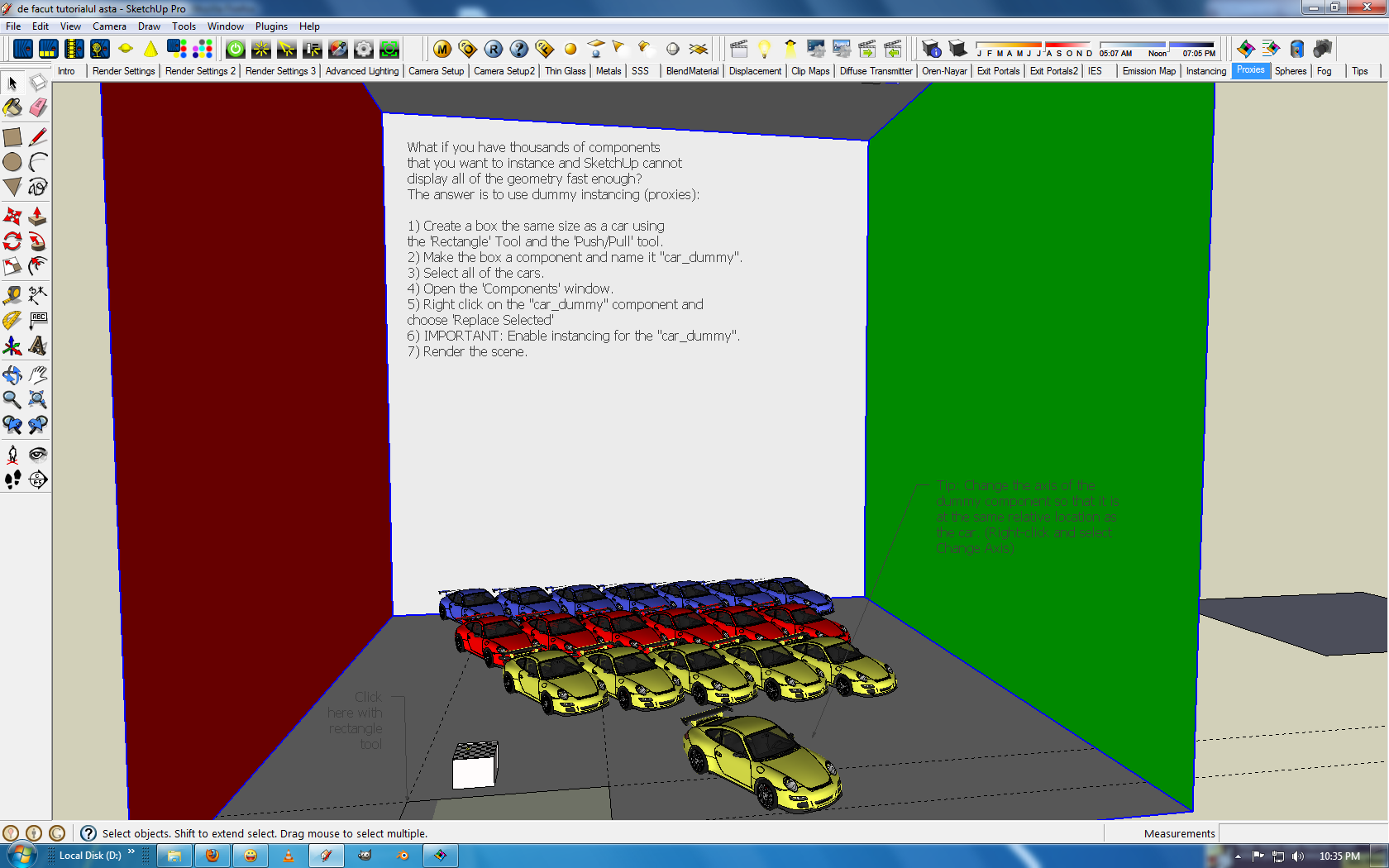This screenshot has height=868, width=1389.
Task: Click the green power render icon
Action: click(236, 50)
